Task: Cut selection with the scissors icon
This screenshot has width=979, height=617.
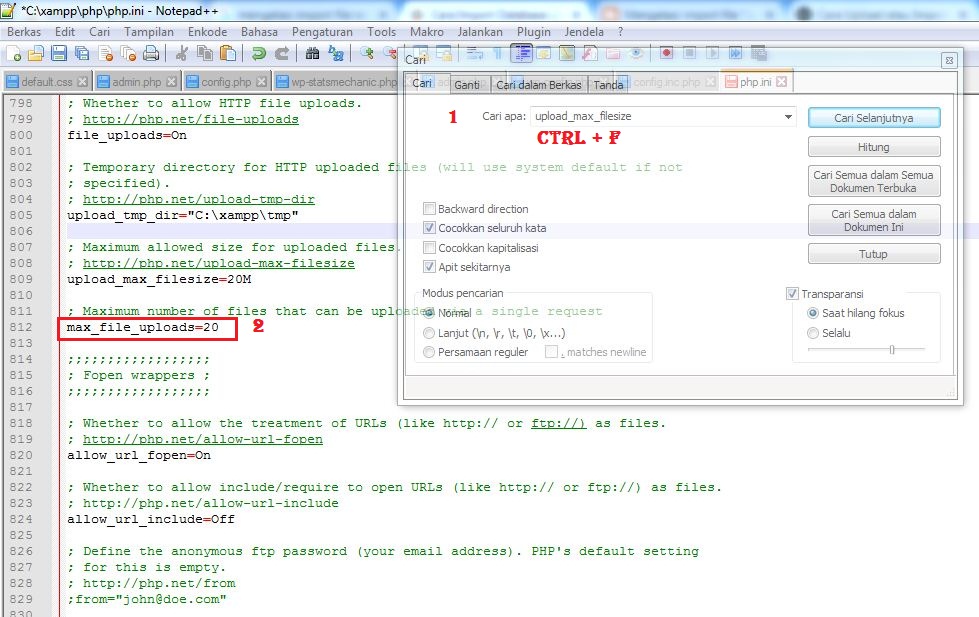Action: coord(182,54)
